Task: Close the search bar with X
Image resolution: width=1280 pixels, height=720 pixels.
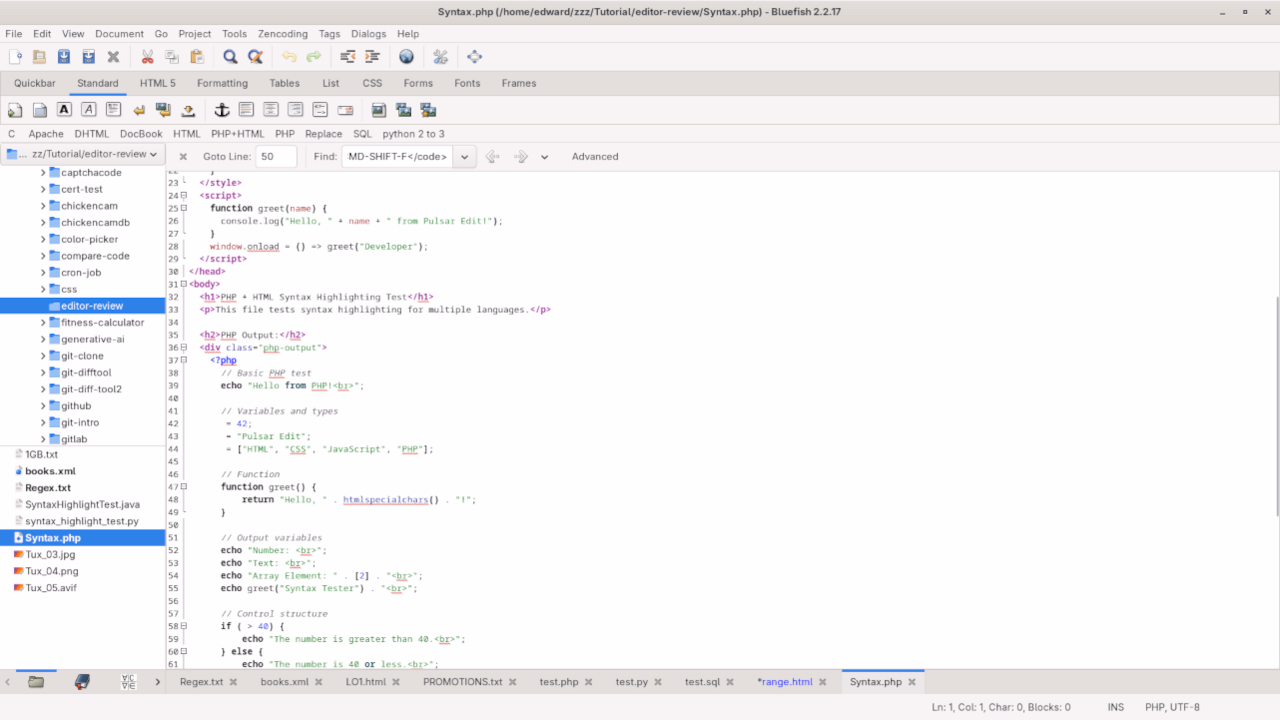Action: click(x=183, y=157)
